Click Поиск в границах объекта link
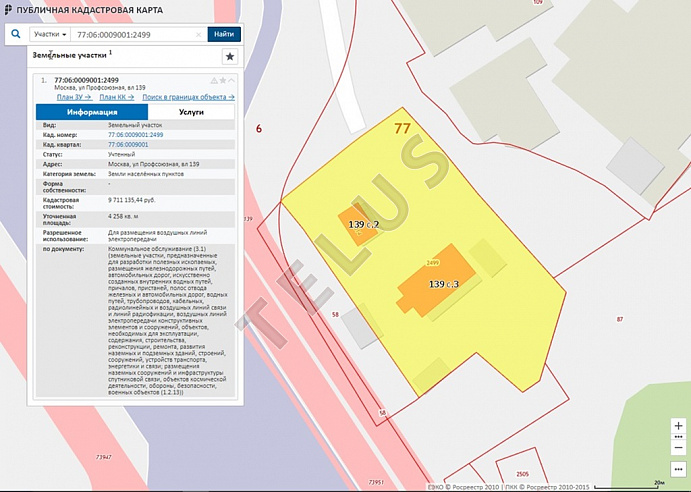 point(188,97)
